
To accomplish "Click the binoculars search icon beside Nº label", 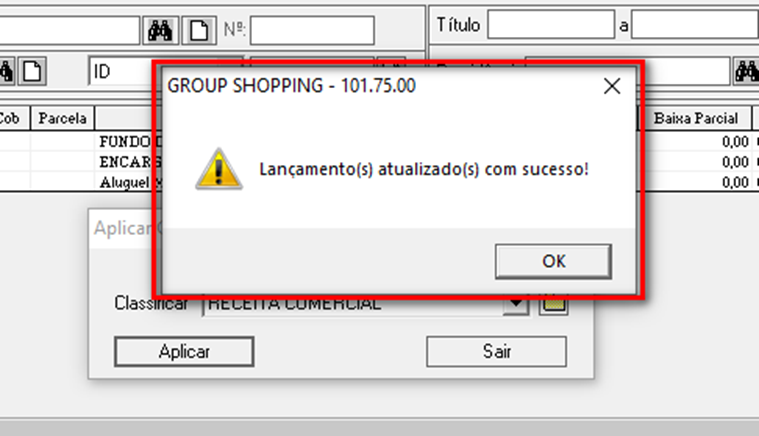I will pos(160,30).
